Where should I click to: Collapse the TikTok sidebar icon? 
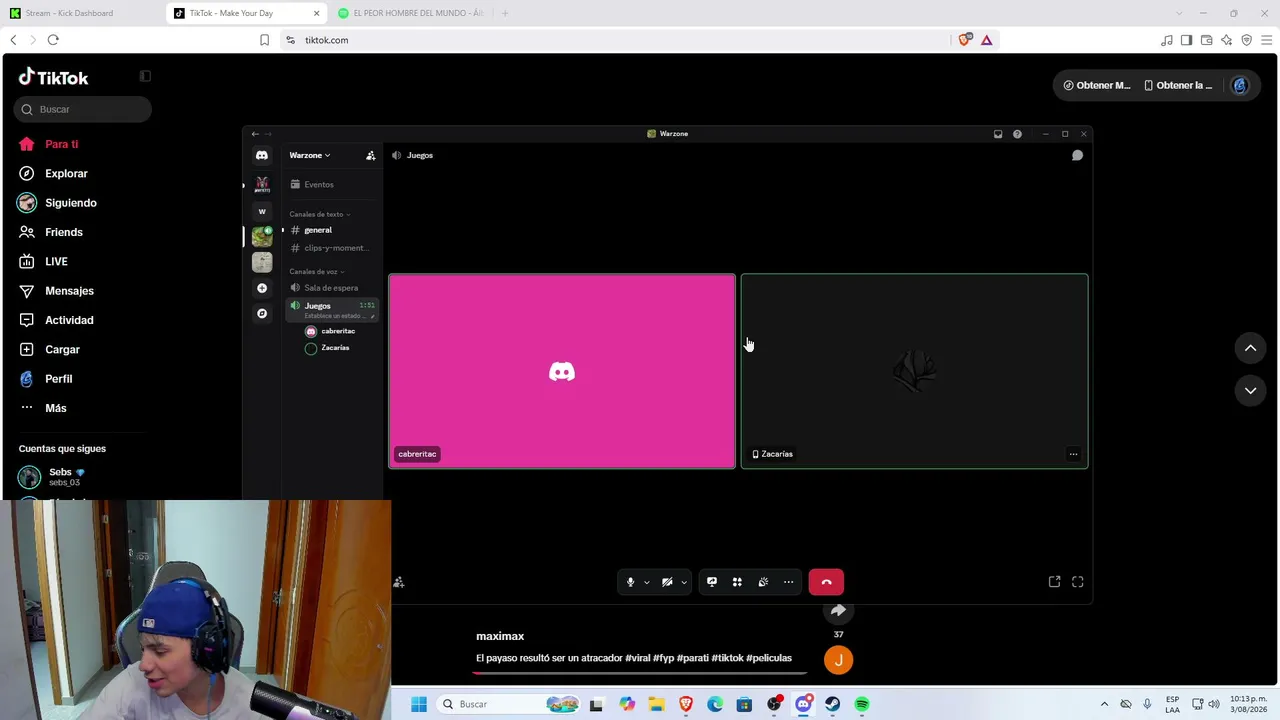click(145, 76)
